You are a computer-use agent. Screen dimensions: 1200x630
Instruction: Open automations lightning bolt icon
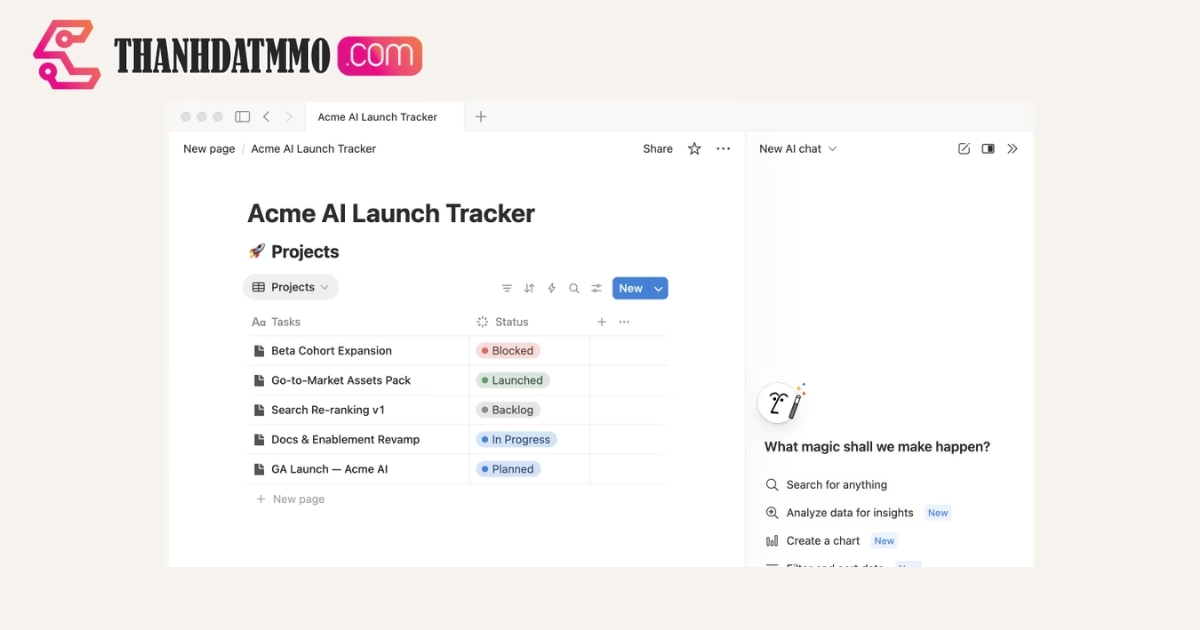[x=551, y=288]
